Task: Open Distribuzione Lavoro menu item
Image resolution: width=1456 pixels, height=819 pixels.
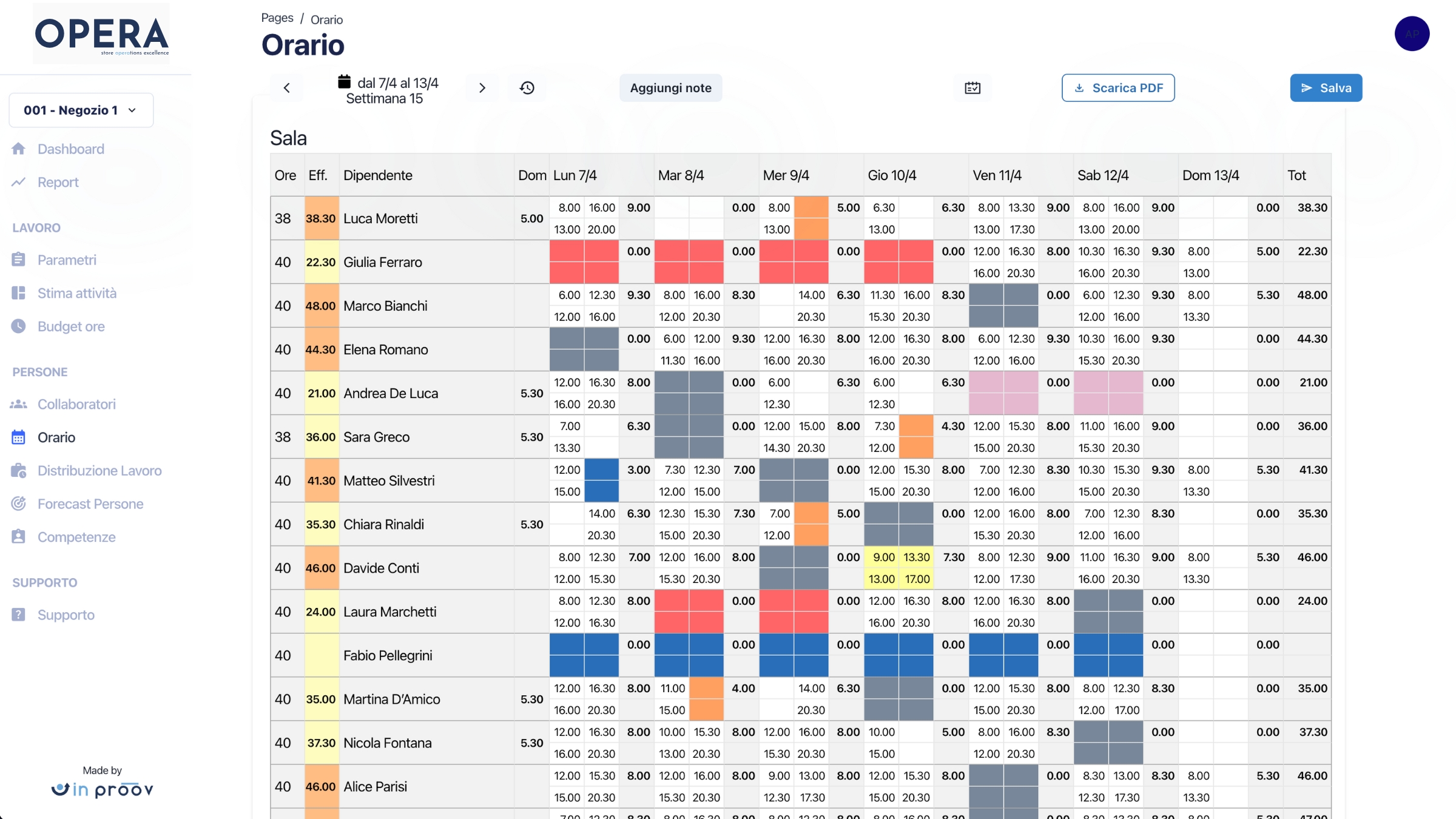Action: tap(99, 471)
